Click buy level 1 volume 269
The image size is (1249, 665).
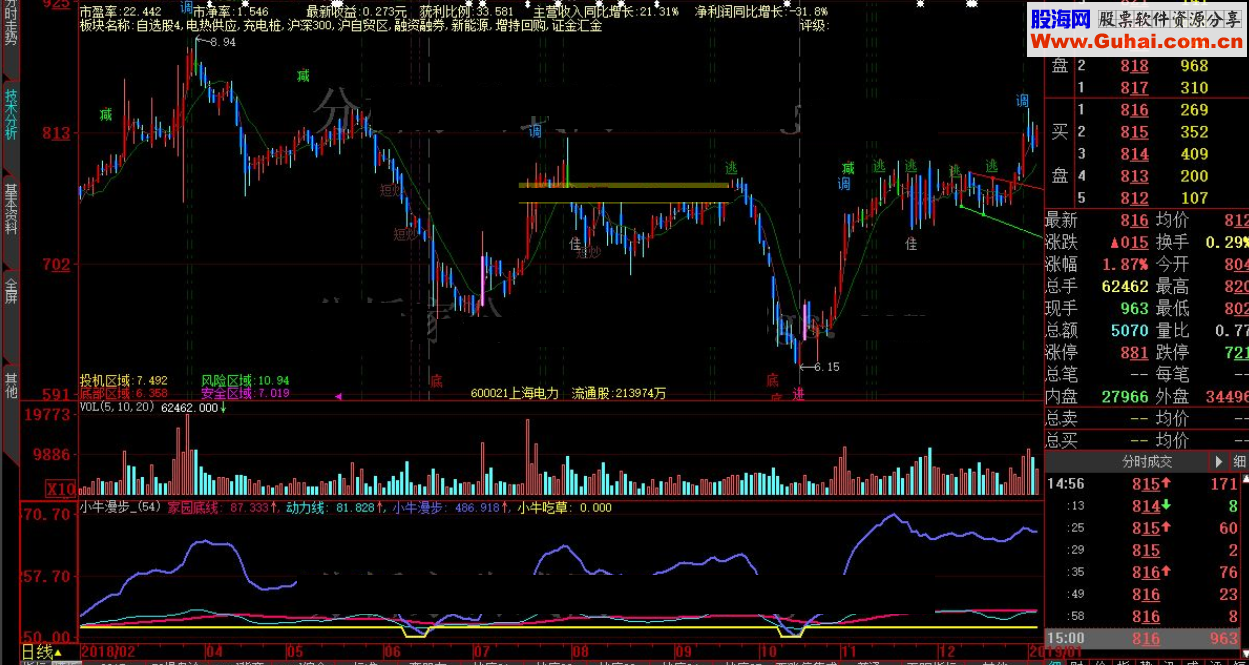[1194, 110]
